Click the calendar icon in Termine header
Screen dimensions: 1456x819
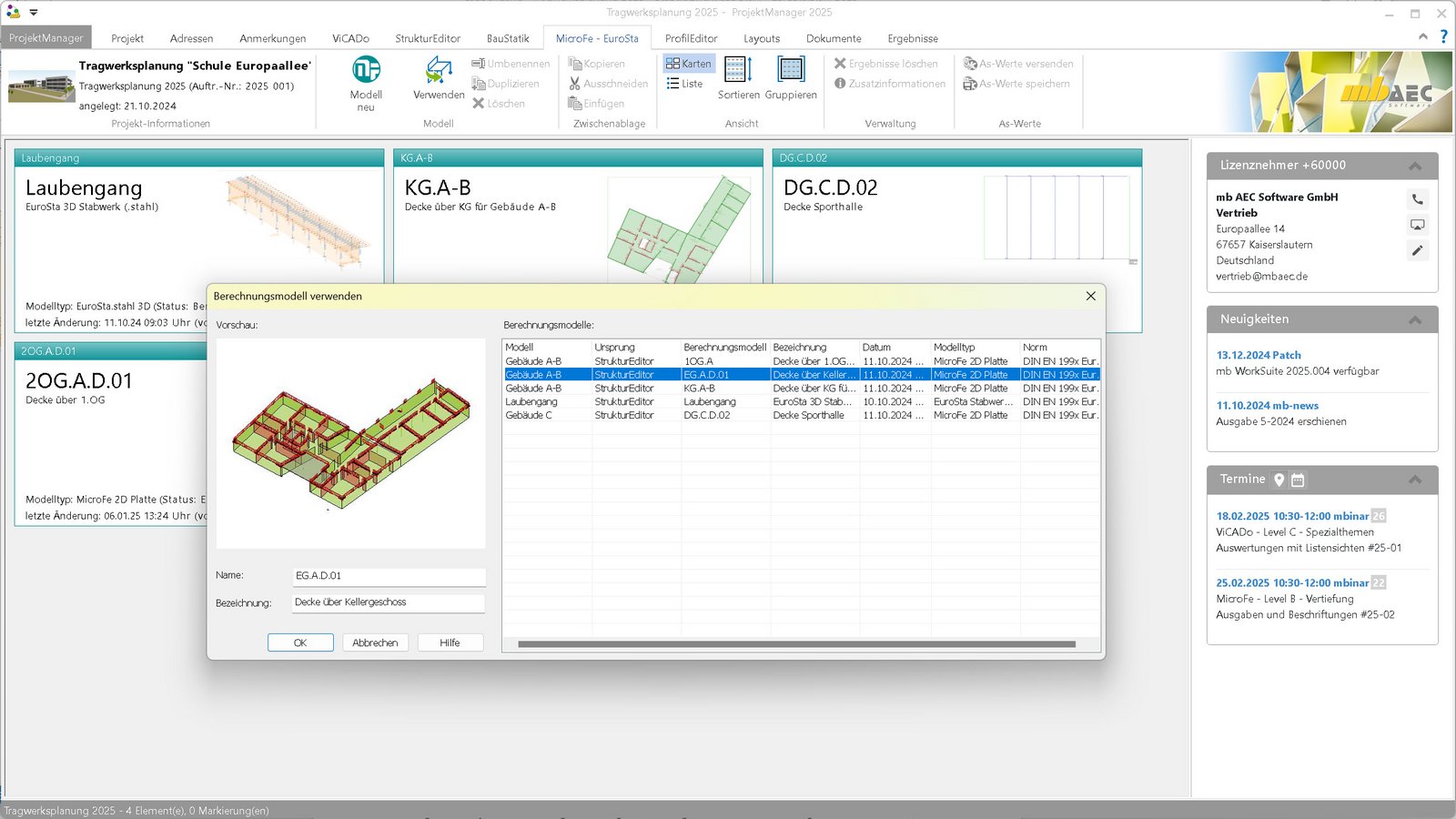coord(1298,480)
